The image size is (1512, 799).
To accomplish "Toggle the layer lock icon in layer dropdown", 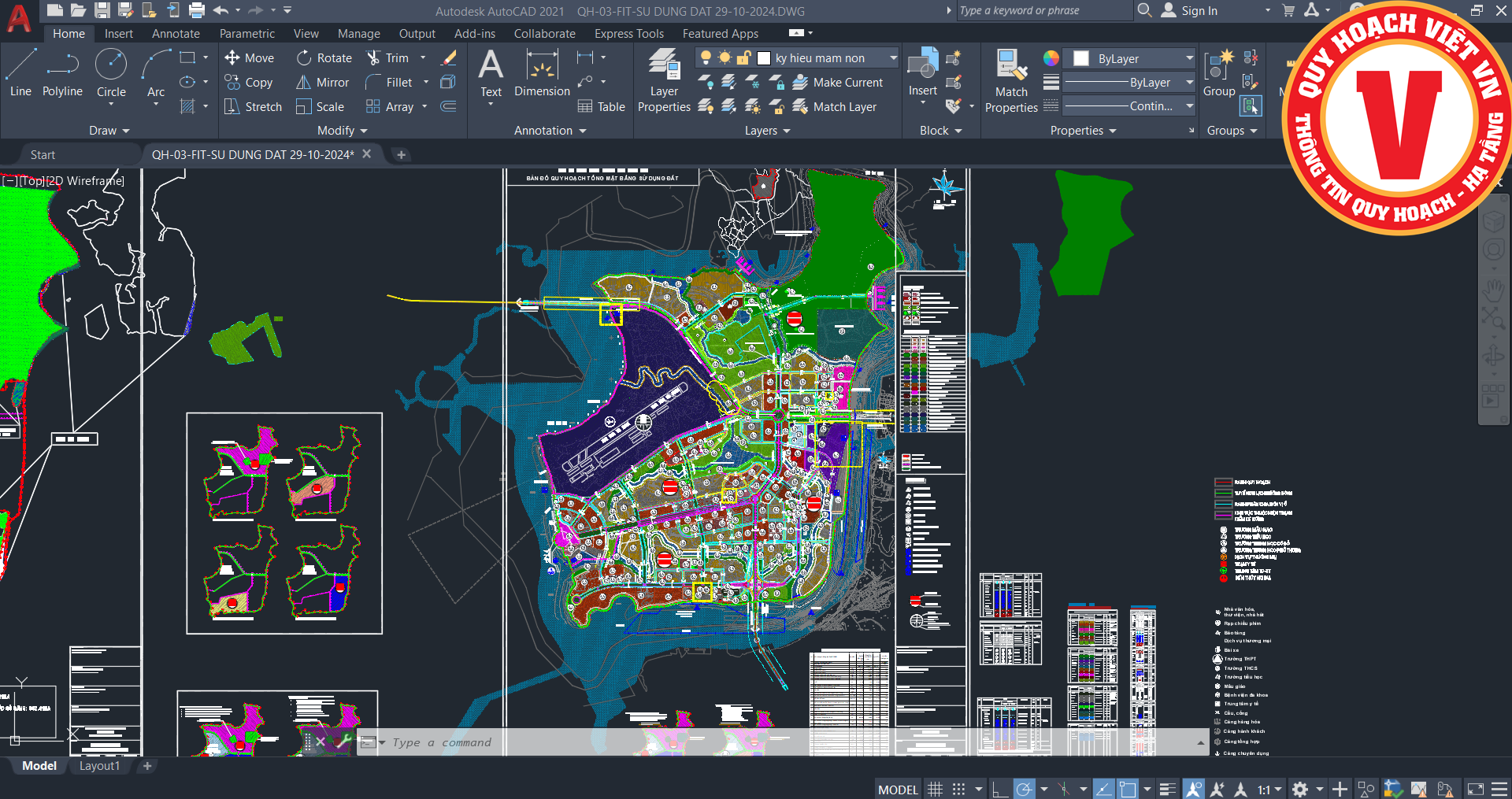I will tap(743, 58).
